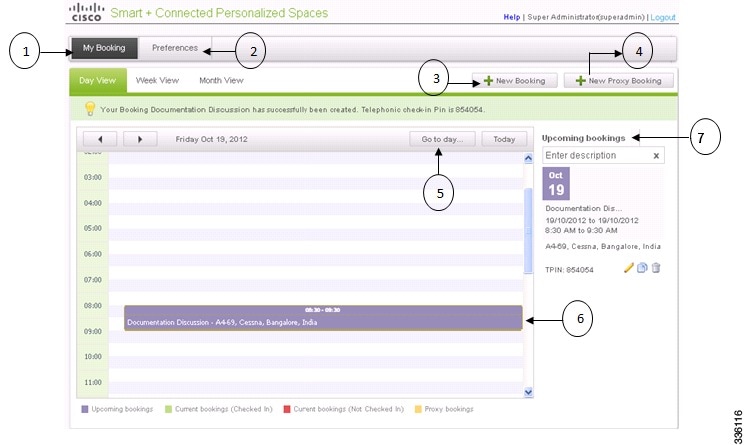The image size is (747, 445).
Task: Click the 05:00 time slot label
Action: point(93,228)
